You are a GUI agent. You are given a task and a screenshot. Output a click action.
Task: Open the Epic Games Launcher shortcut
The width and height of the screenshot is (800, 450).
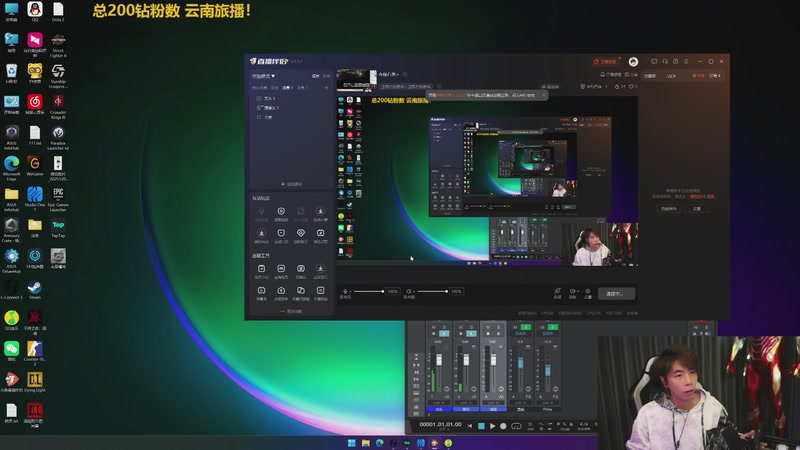(x=58, y=198)
